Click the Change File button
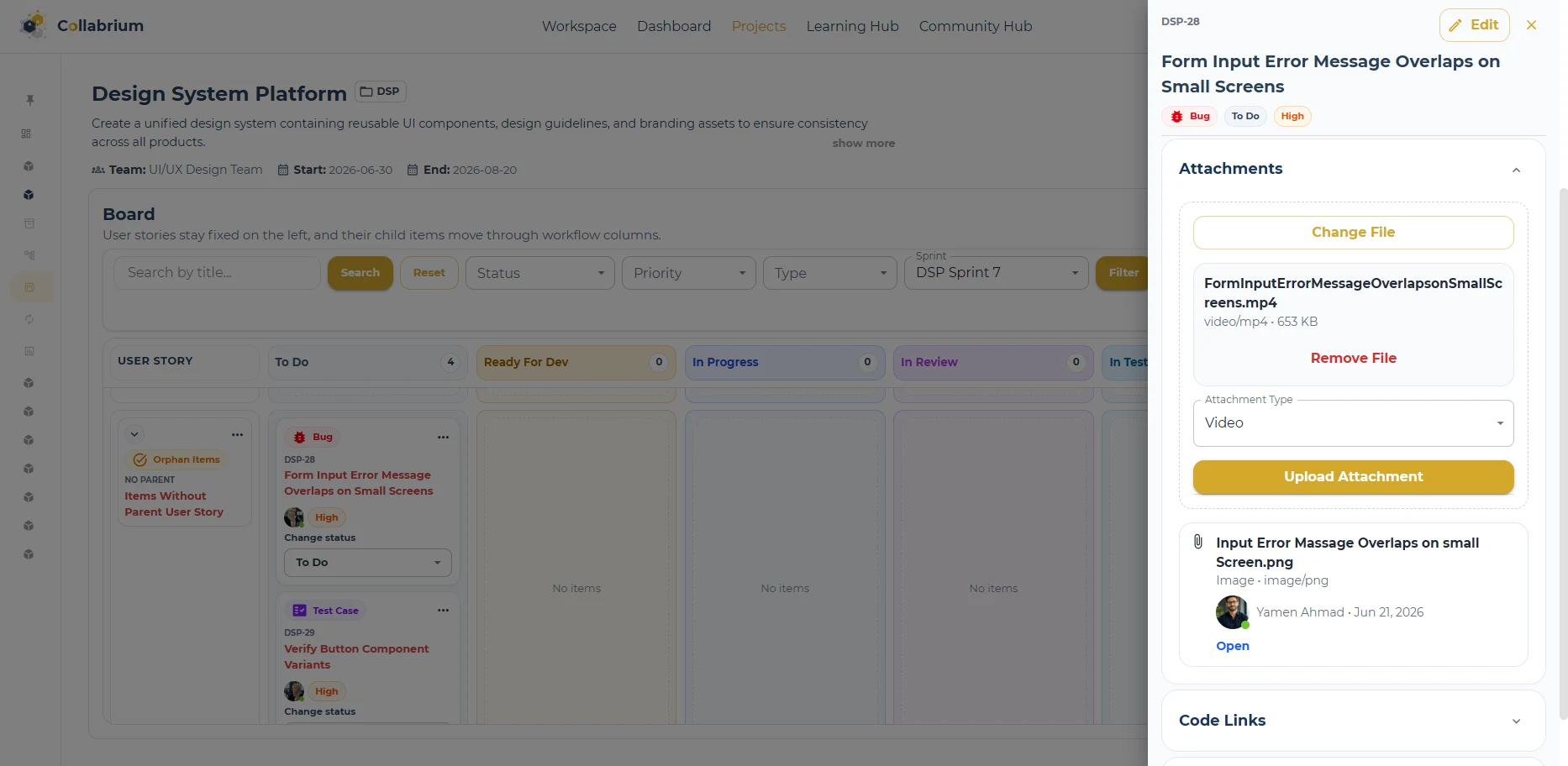 [x=1353, y=233]
